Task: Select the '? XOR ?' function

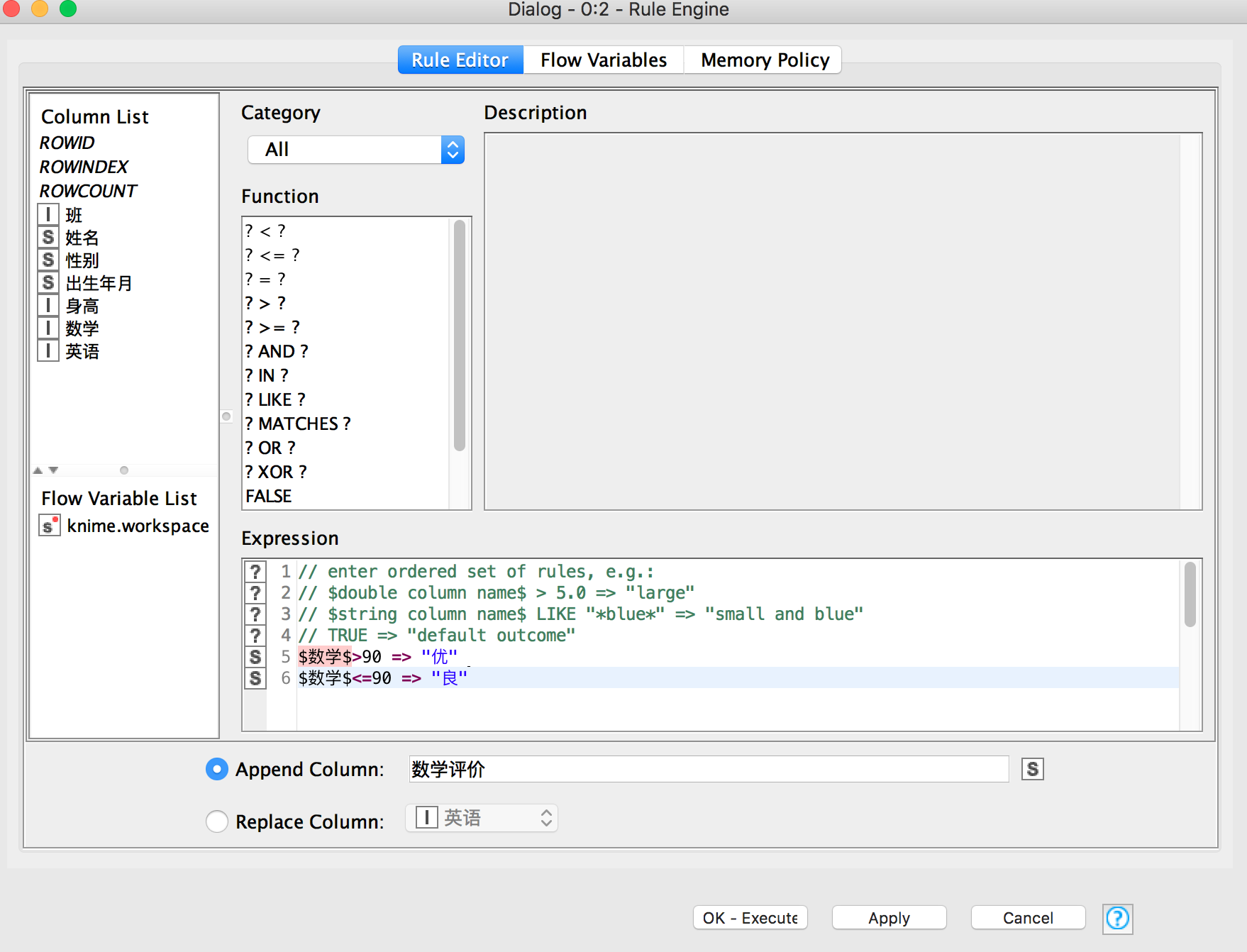Action: tap(276, 472)
